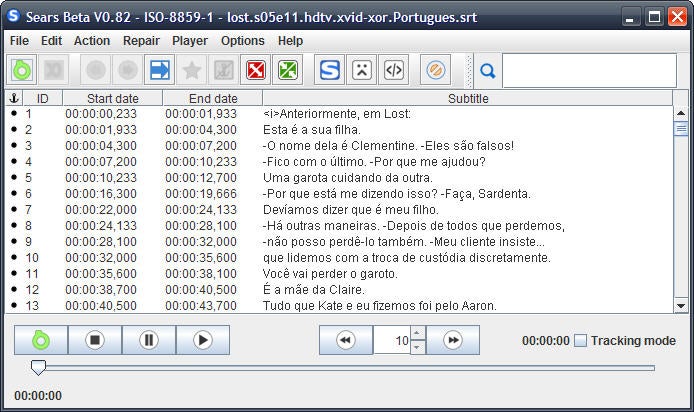Select row 'Você vai perder o garoto.'

click(330, 273)
